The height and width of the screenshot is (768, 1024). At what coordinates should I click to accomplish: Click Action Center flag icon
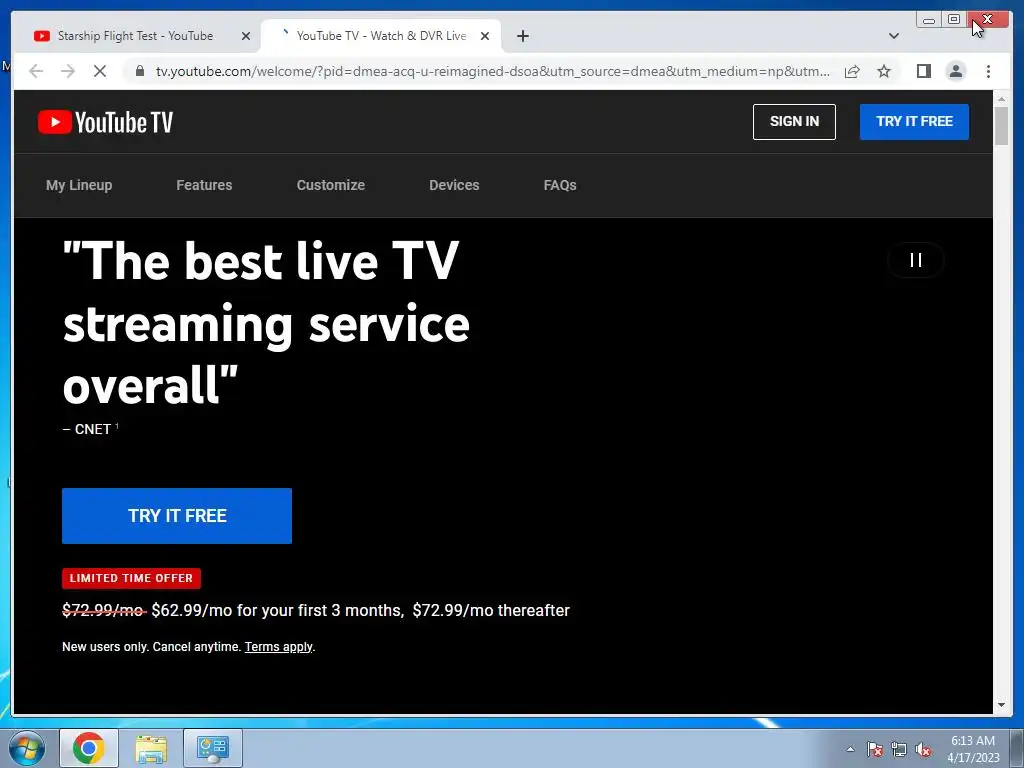(x=875, y=749)
